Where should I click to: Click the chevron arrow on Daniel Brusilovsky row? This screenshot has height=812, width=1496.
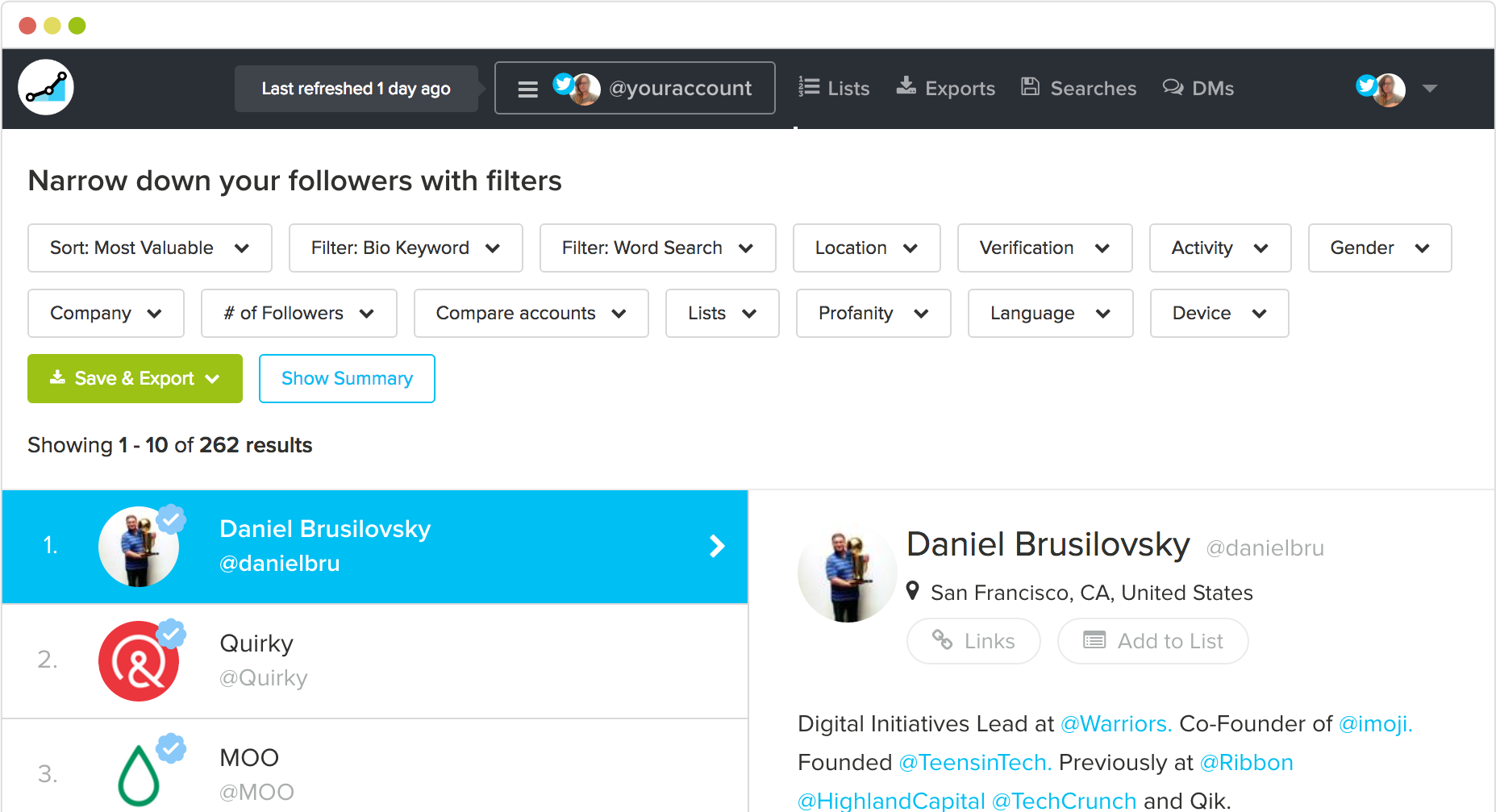(717, 547)
